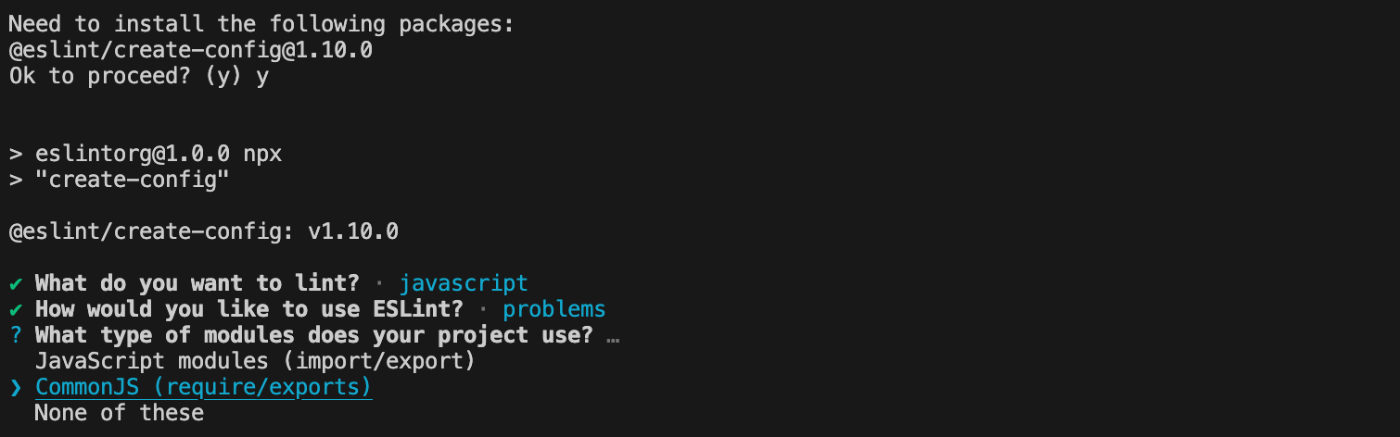Click the @eslint/create-config@1.10.0 package name
Viewport: 1400px width, 437px height.
(190, 50)
